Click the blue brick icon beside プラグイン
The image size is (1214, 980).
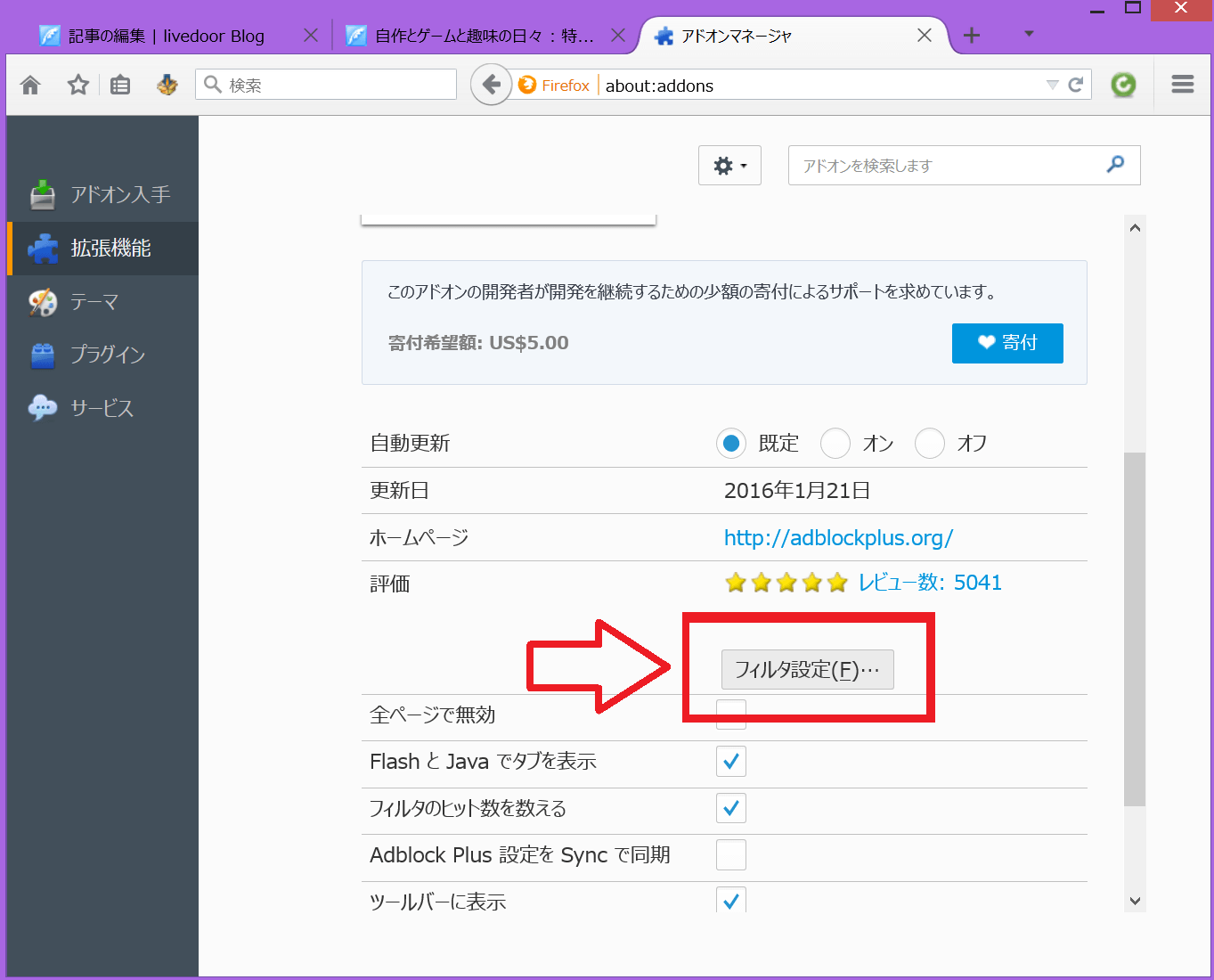(x=43, y=355)
